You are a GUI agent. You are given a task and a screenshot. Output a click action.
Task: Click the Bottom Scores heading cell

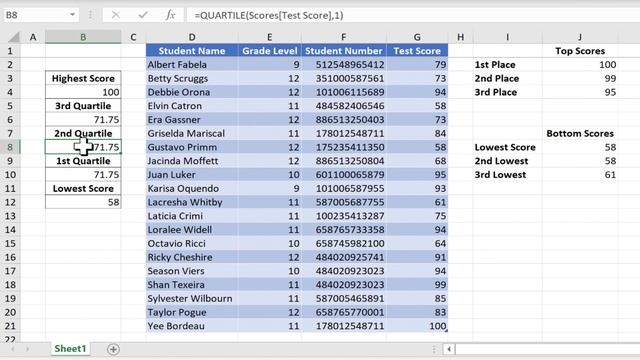tap(580, 133)
